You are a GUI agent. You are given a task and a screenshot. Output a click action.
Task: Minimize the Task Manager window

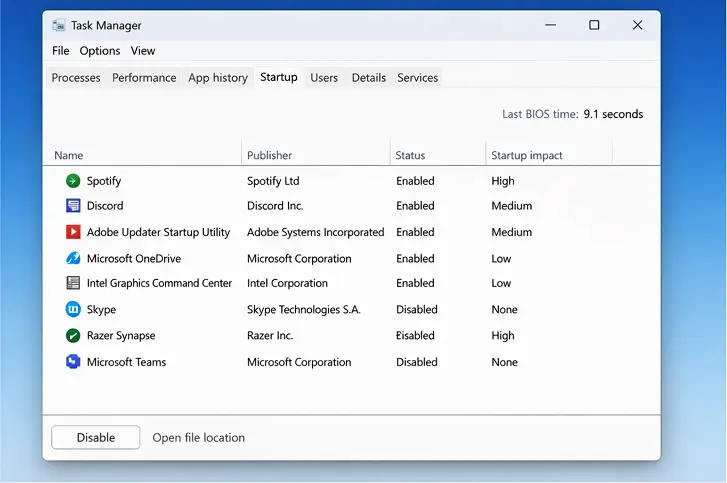click(550, 25)
